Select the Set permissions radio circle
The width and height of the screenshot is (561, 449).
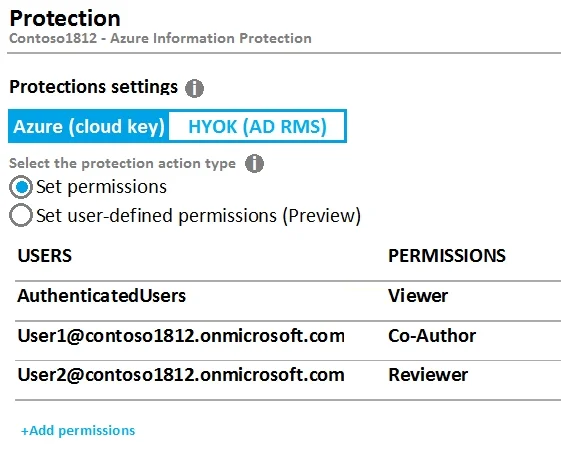[x=21, y=187]
